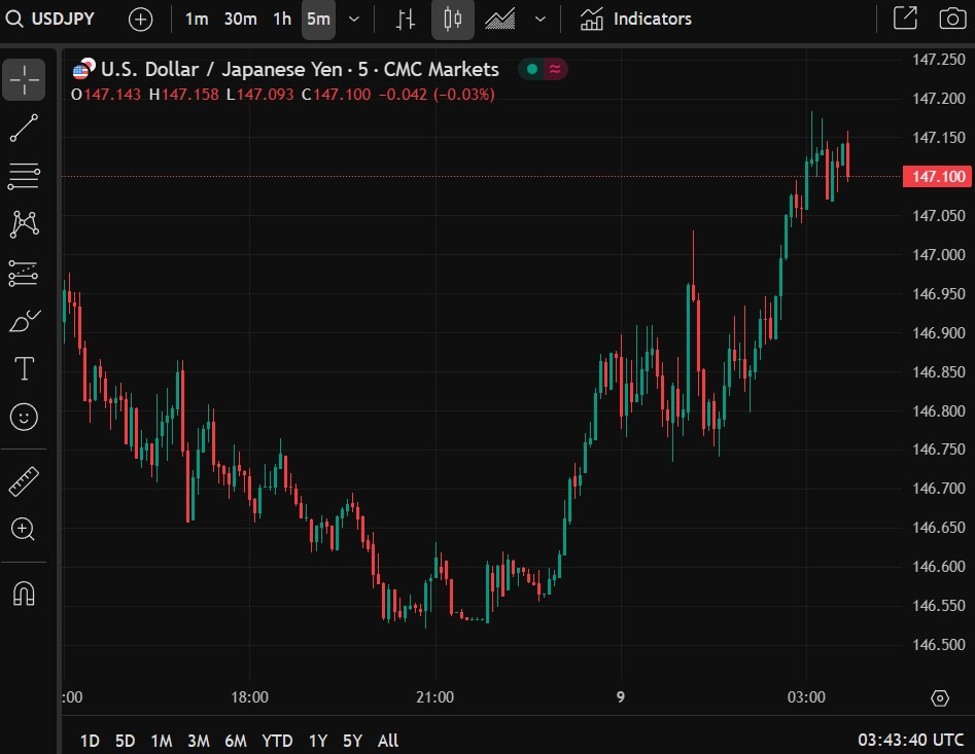Select the Cross cursor tool
The height and width of the screenshot is (754, 975).
pos(24,80)
